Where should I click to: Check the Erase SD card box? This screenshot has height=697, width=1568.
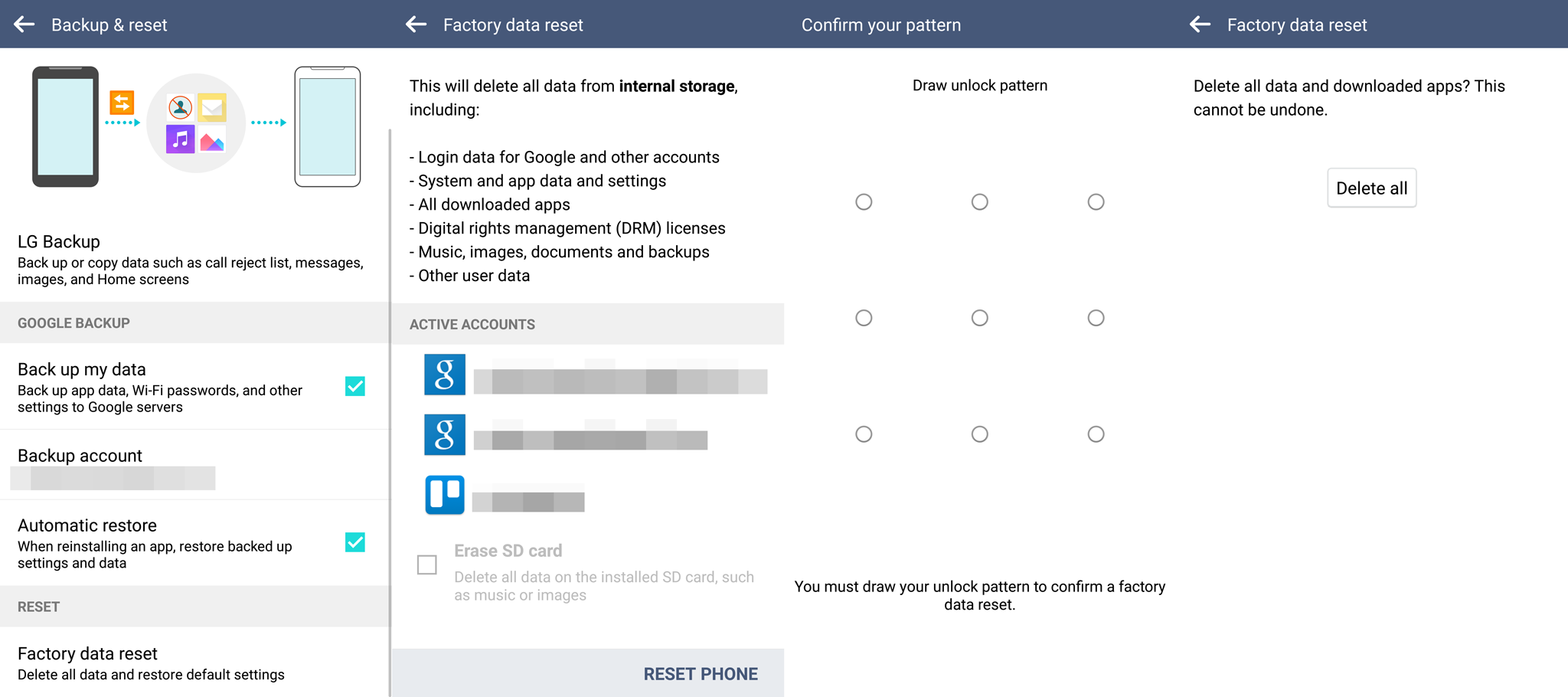click(427, 564)
